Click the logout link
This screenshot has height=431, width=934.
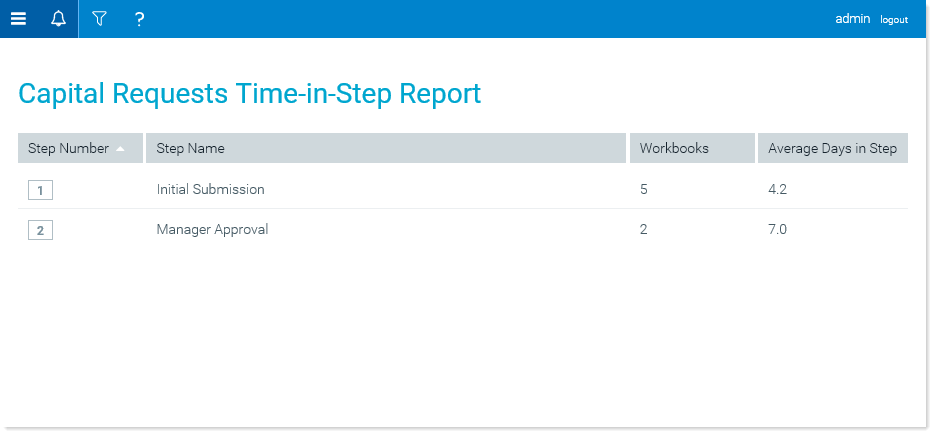894,20
